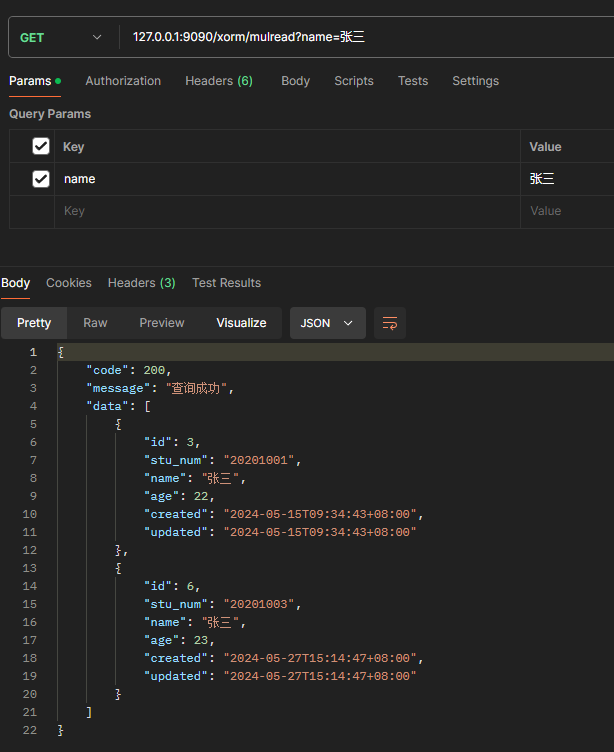Go to the Scripts tab

coord(354,81)
